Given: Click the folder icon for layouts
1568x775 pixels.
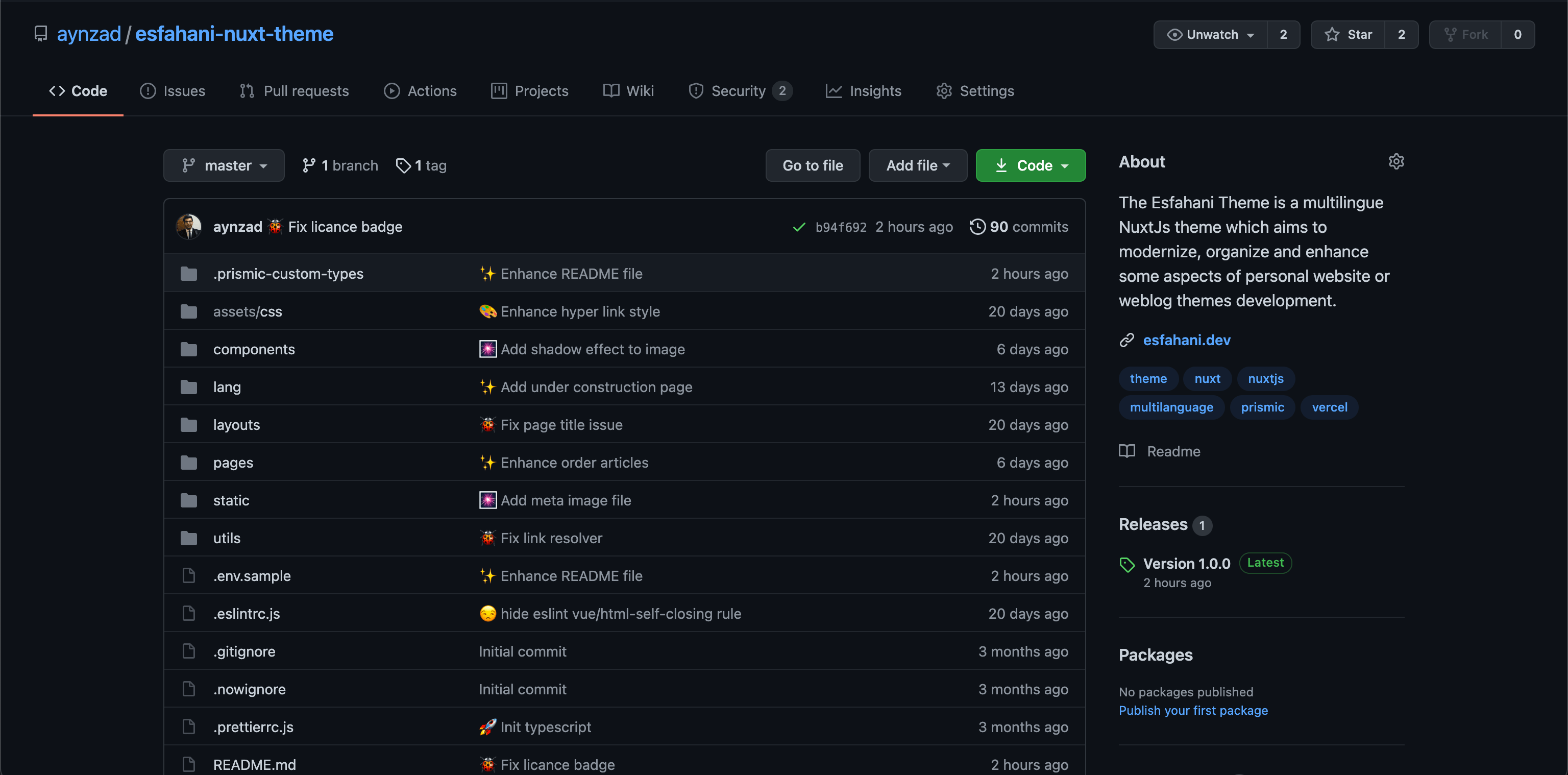Looking at the screenshot, I should coord(189,425).
